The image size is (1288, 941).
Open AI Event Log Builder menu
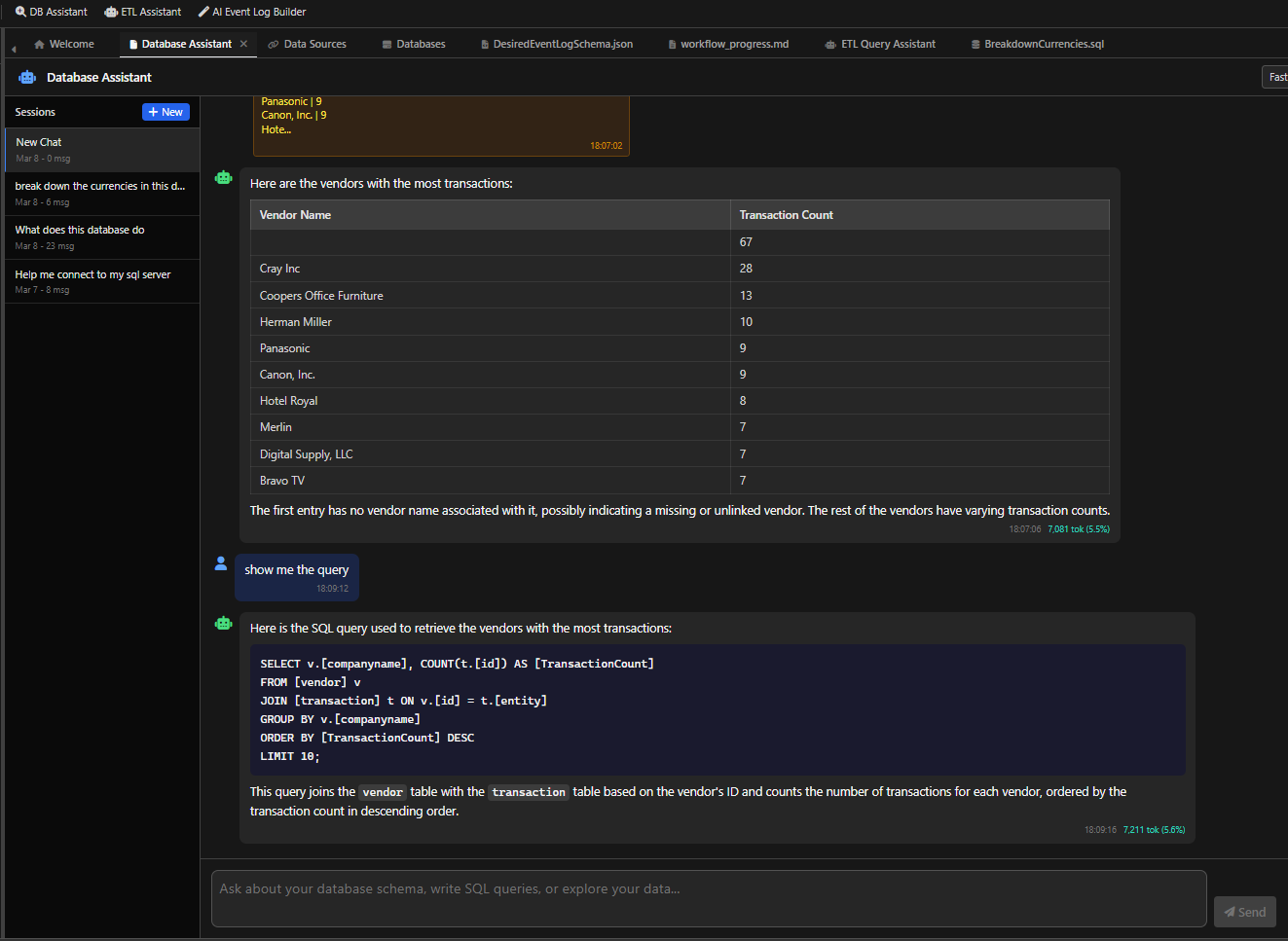(252, 12)
